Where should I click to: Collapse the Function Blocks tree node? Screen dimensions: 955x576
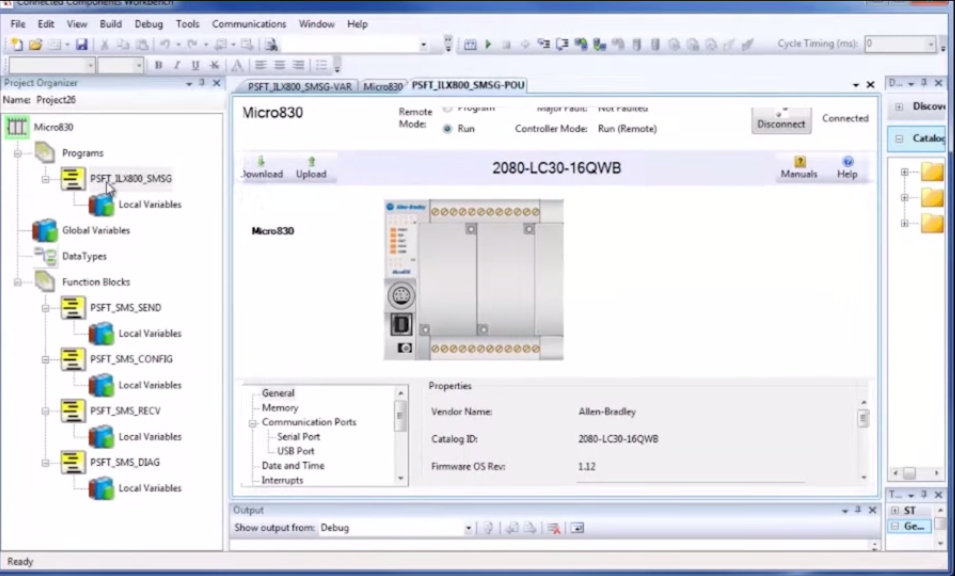click(18, 283)
